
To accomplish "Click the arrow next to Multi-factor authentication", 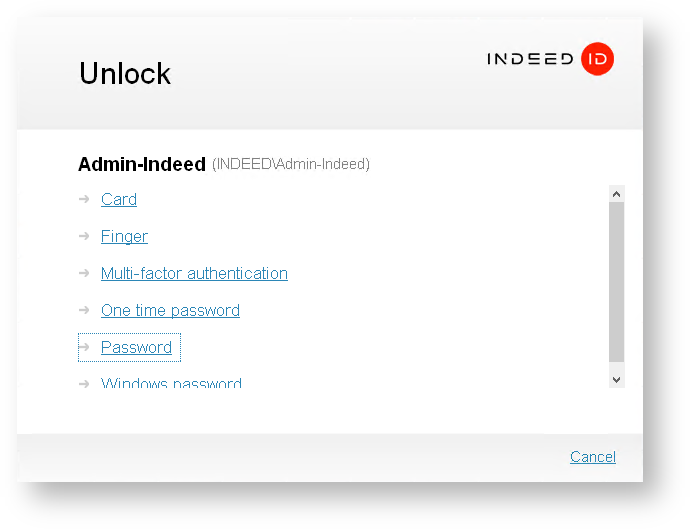I will [84, 273].
